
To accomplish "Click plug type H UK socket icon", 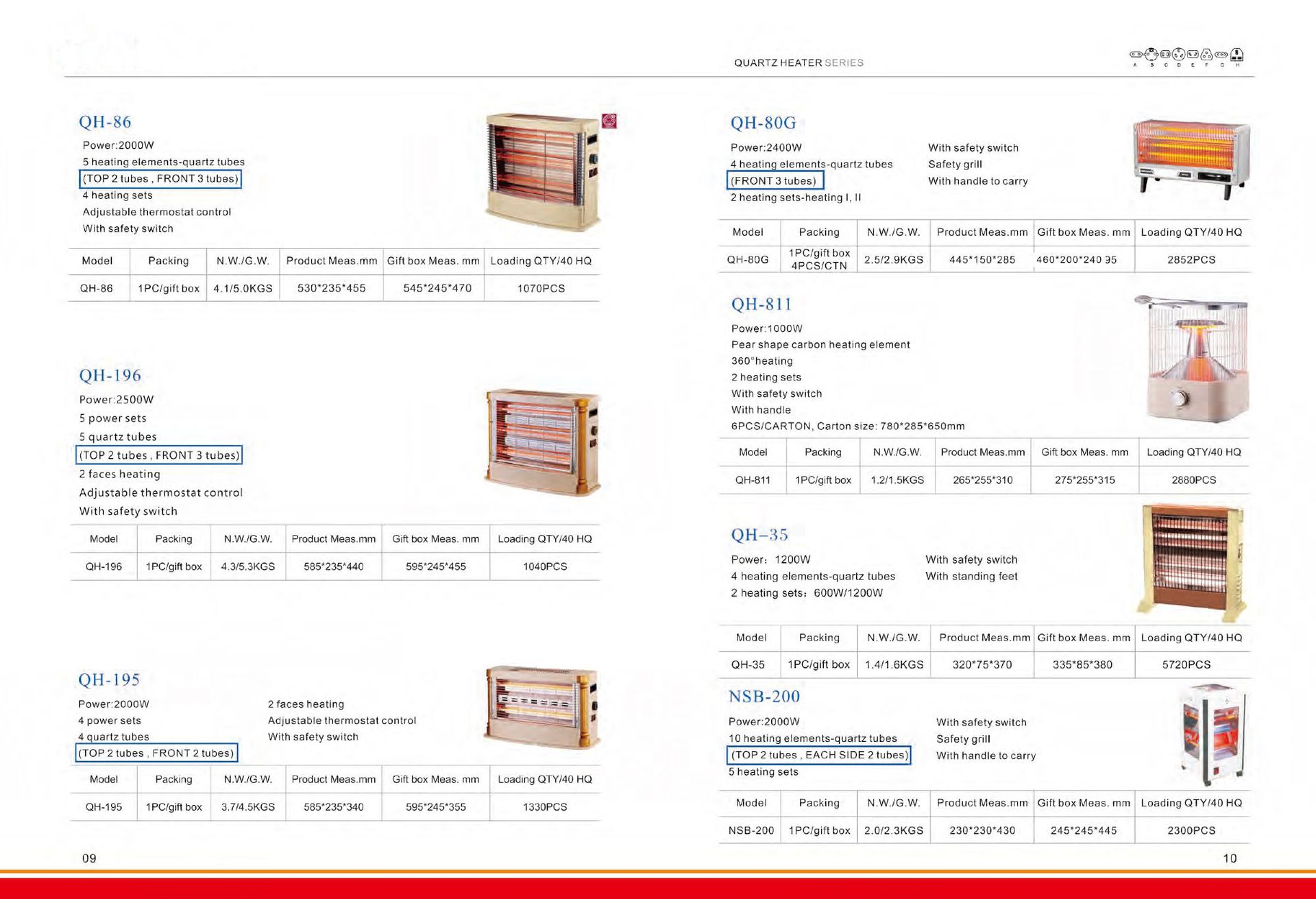I will click(x=1238, y=54).
